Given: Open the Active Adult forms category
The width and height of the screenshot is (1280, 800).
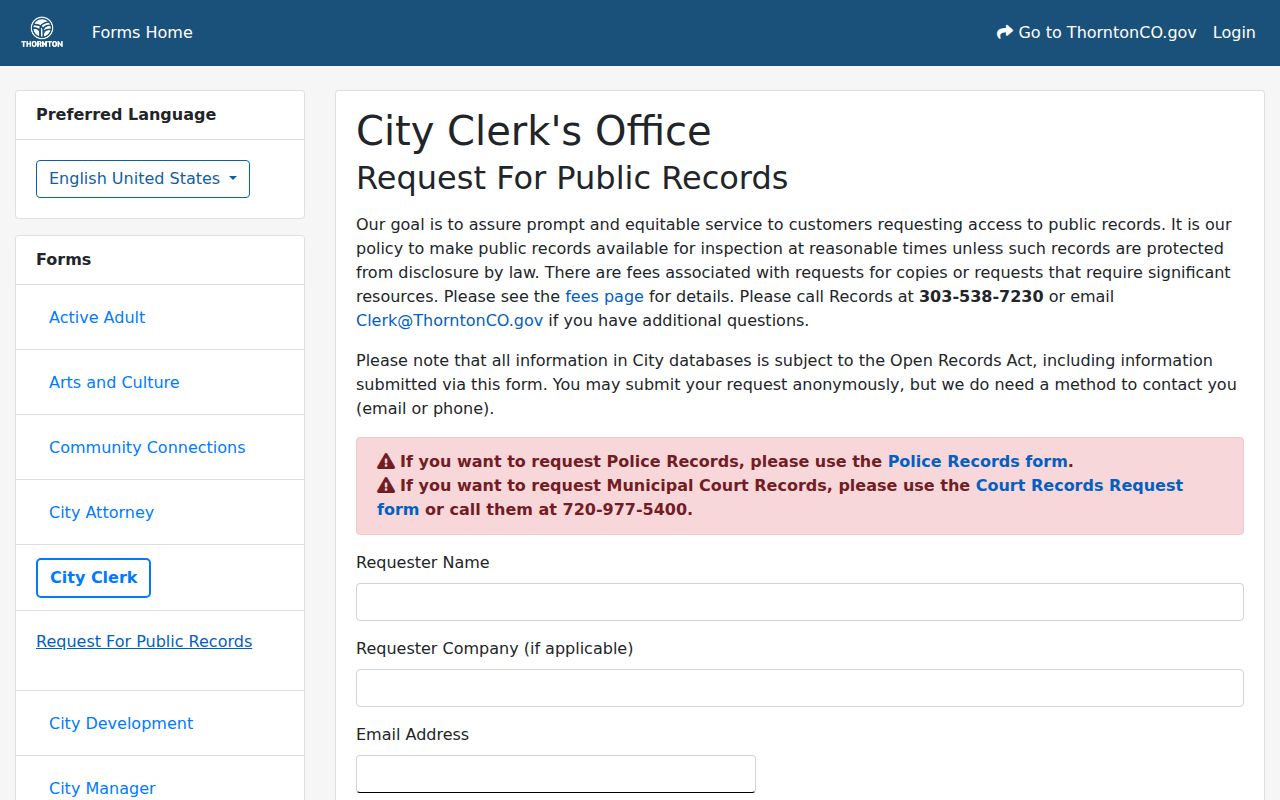Looking at the screenshot, I should tap(97, 317).
